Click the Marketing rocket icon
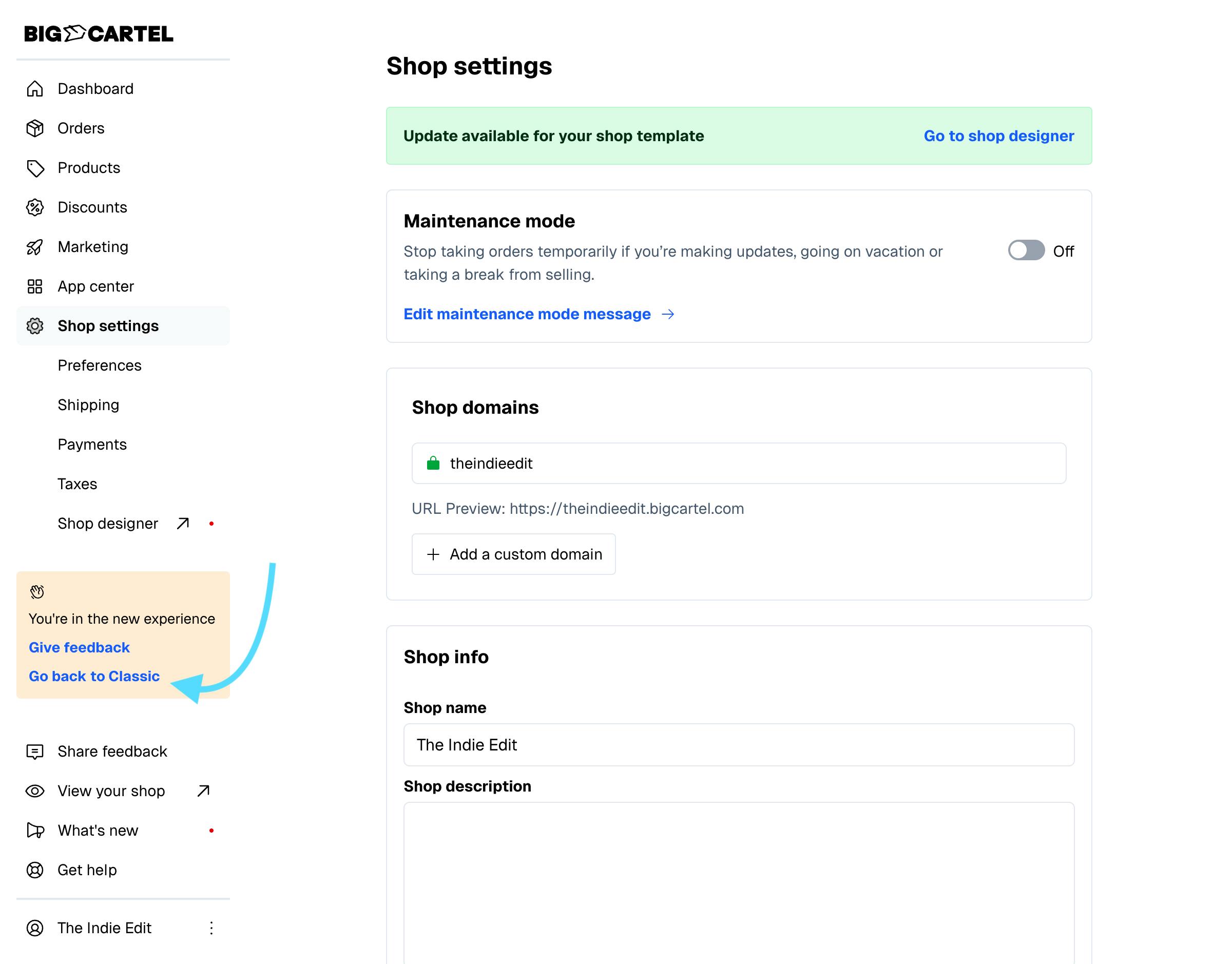This screenshot has height=964, width=1232. pos(35,246)
